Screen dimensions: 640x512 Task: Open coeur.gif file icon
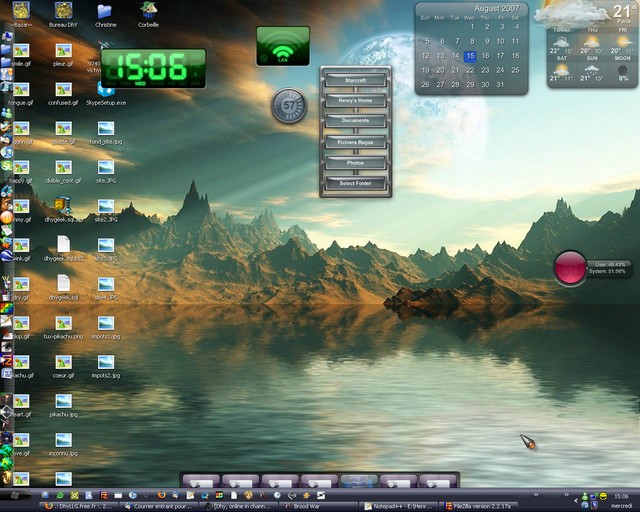63,367
